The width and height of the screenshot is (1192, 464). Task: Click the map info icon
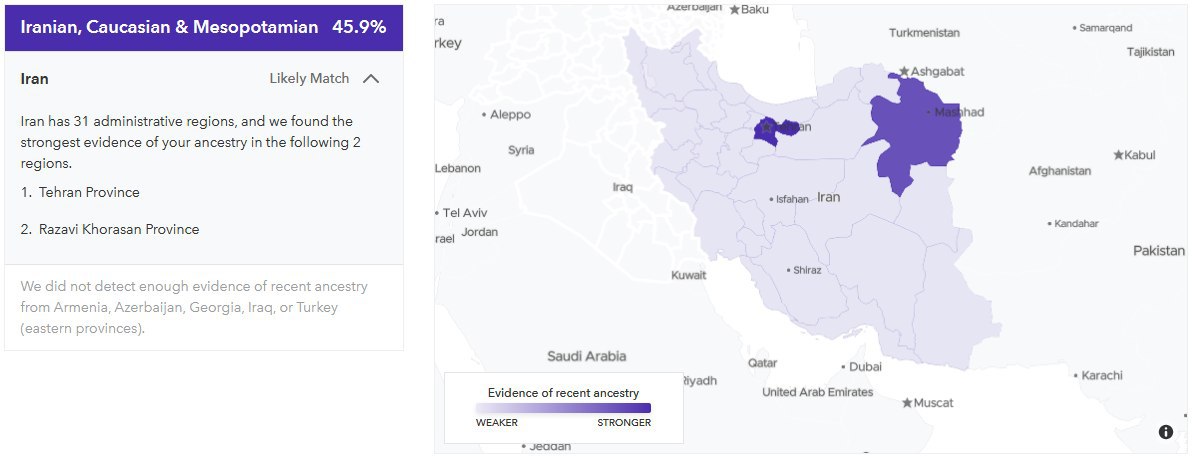[1165, 432]
